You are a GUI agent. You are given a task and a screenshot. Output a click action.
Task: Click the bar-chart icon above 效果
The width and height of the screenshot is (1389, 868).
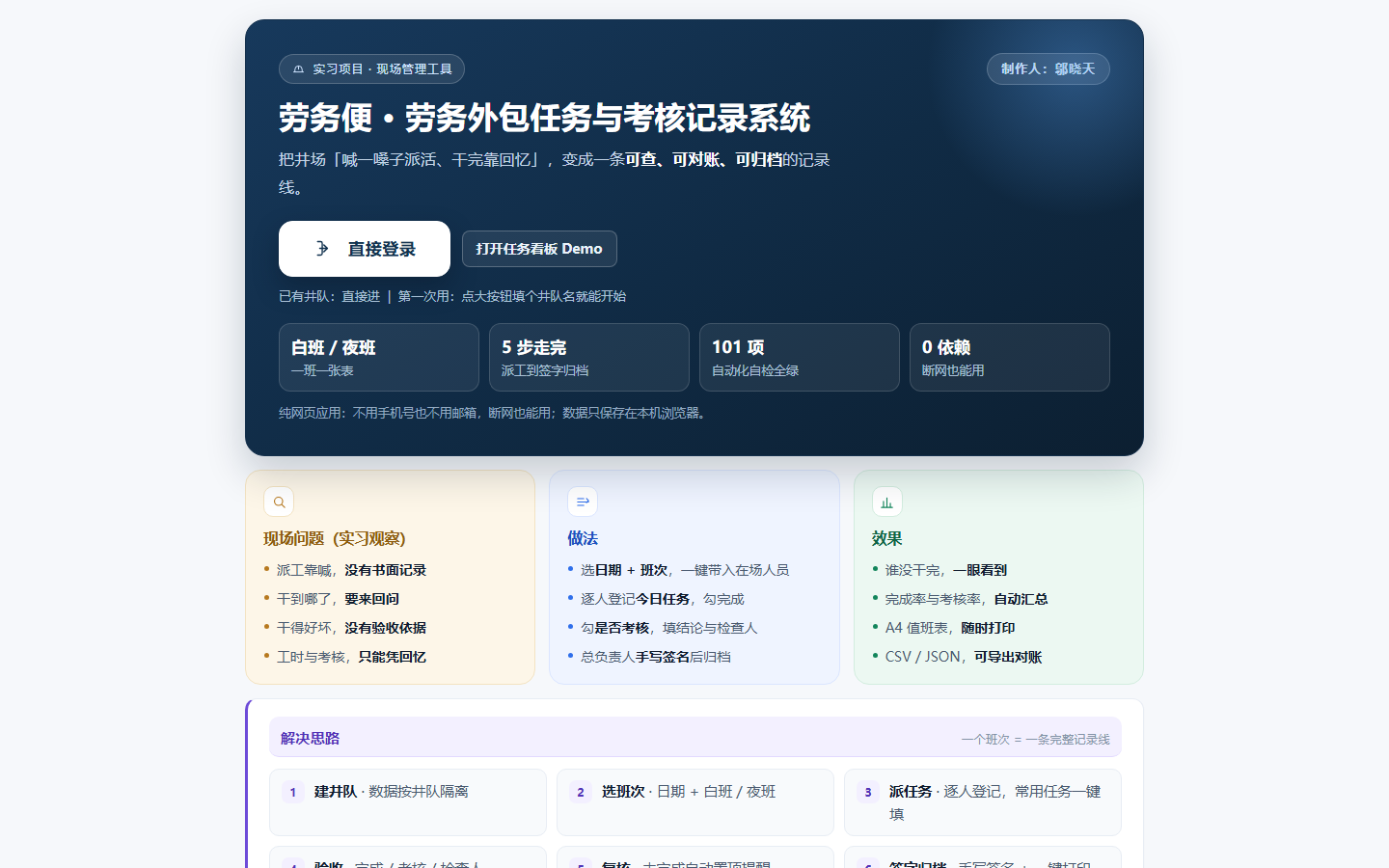coord(886,502)
